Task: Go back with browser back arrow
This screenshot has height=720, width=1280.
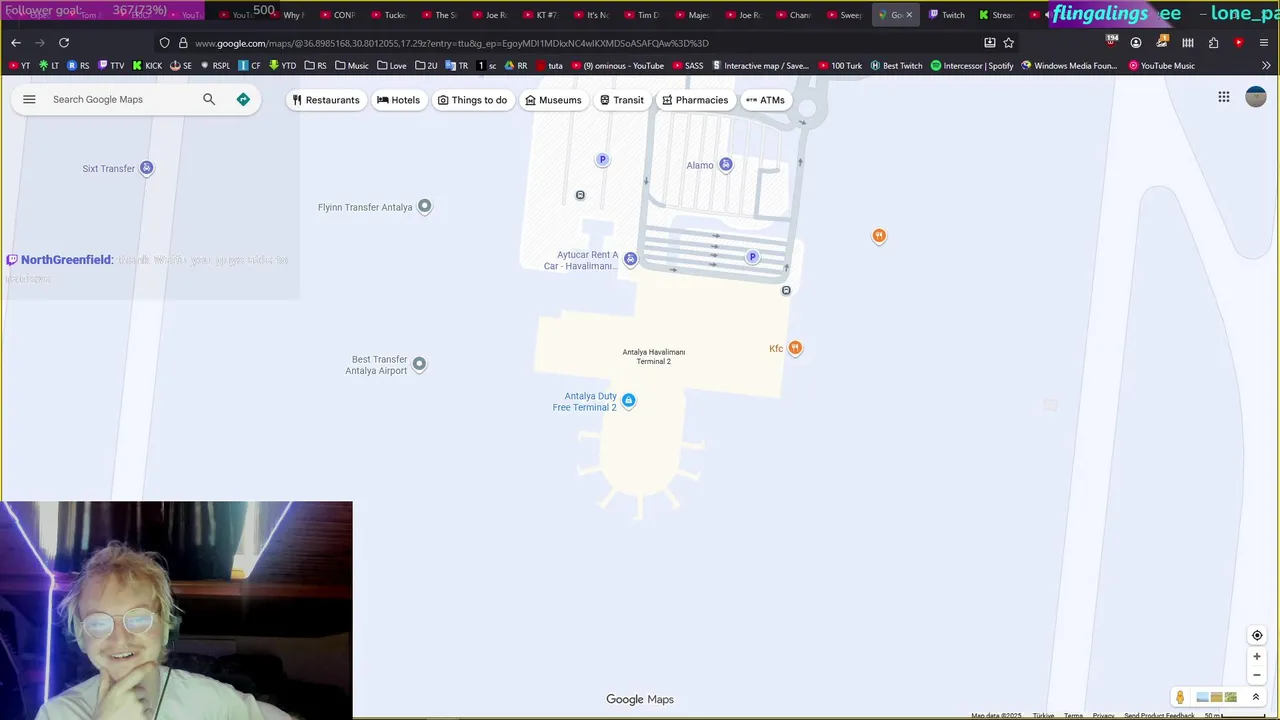Action: tap(16, 43)
